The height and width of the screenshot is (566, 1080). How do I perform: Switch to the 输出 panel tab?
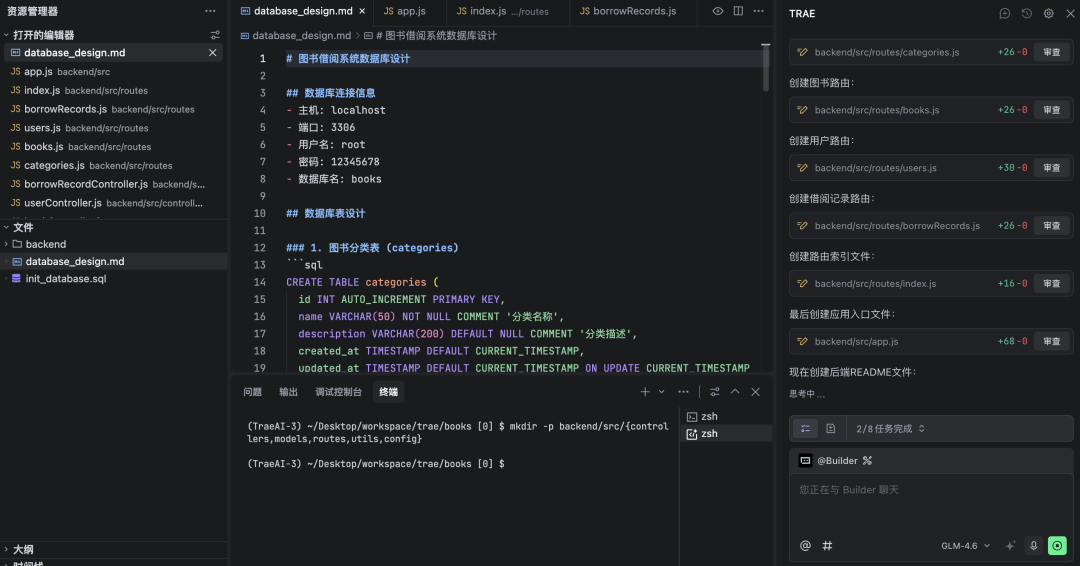pos(288,392)
